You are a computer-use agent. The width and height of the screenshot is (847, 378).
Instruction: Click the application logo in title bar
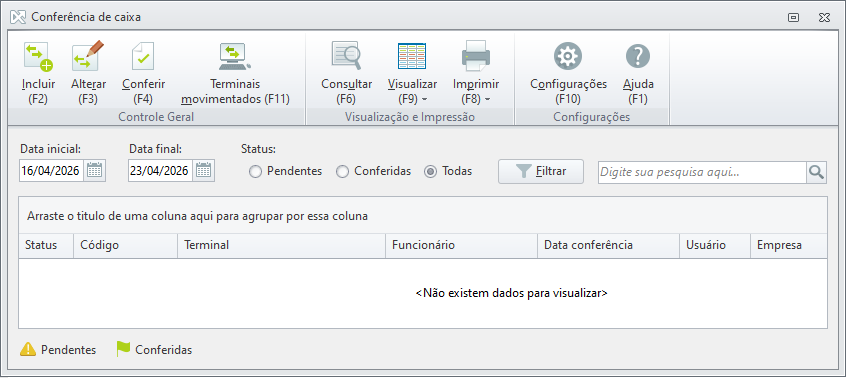coord(18,17)
